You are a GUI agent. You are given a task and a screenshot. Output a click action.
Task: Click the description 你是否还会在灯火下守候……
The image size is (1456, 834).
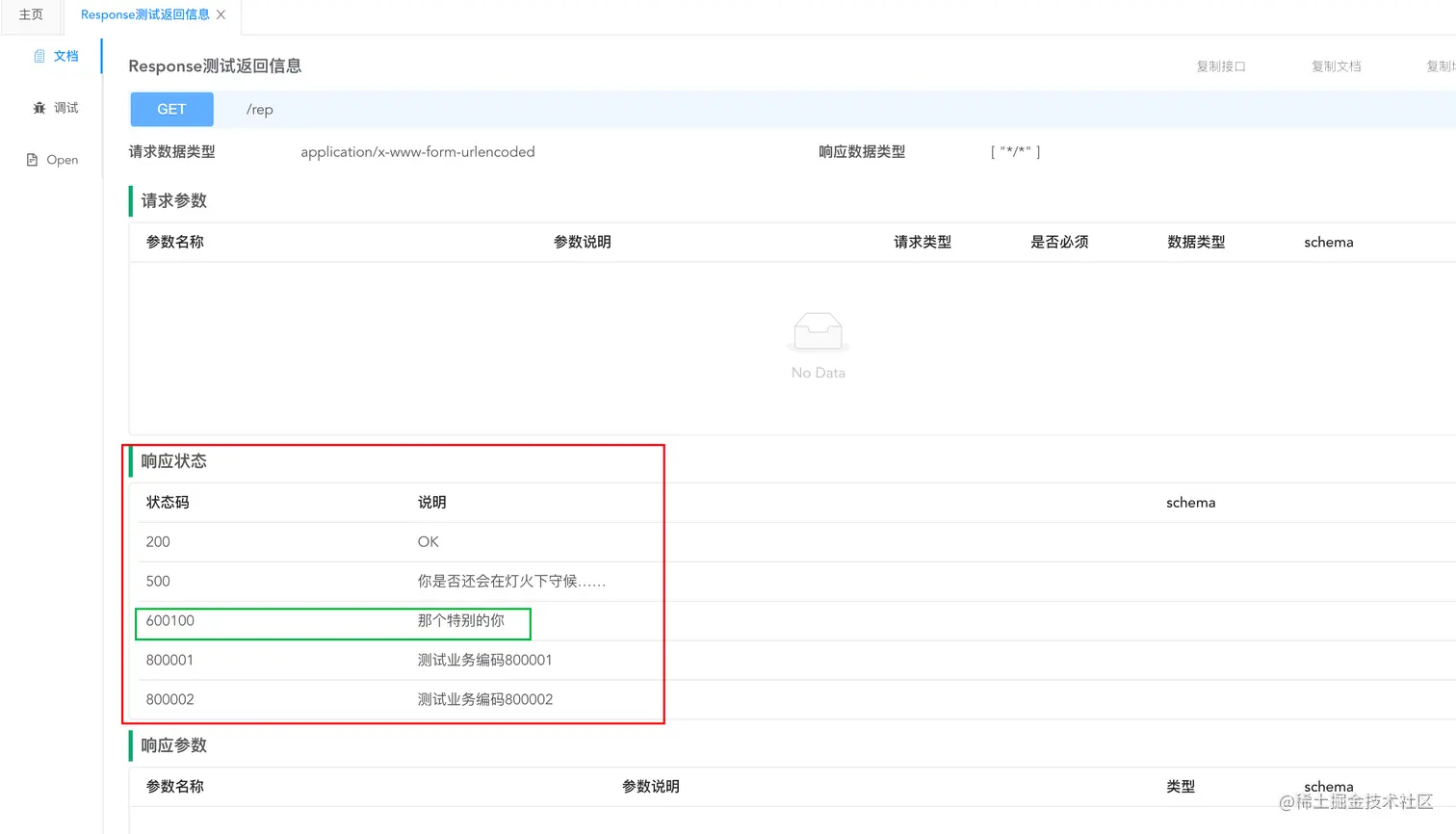[511, 581]
